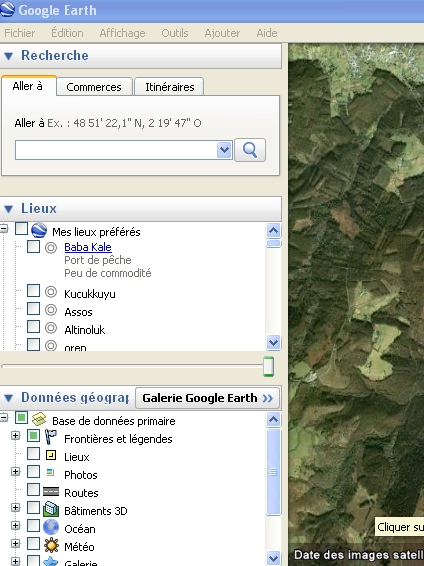Click the placemark icon next to Baba Kale
424x566 pixels.
coord(51,248)
